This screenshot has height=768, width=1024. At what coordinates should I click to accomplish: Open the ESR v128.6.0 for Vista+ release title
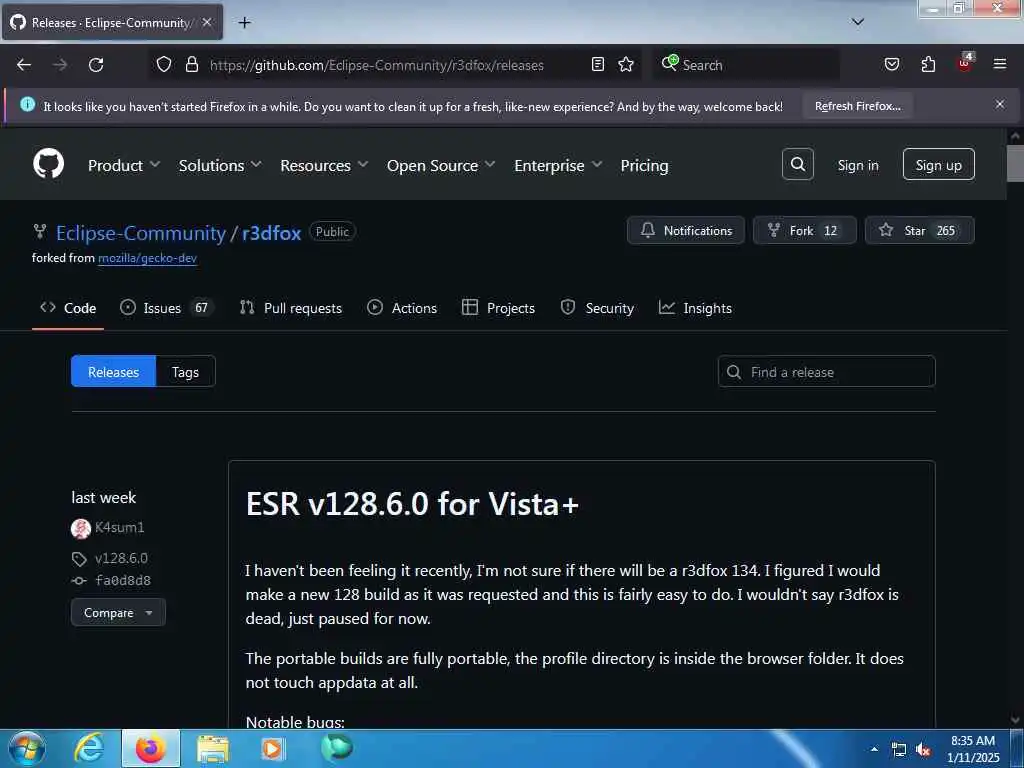[412, 504]
